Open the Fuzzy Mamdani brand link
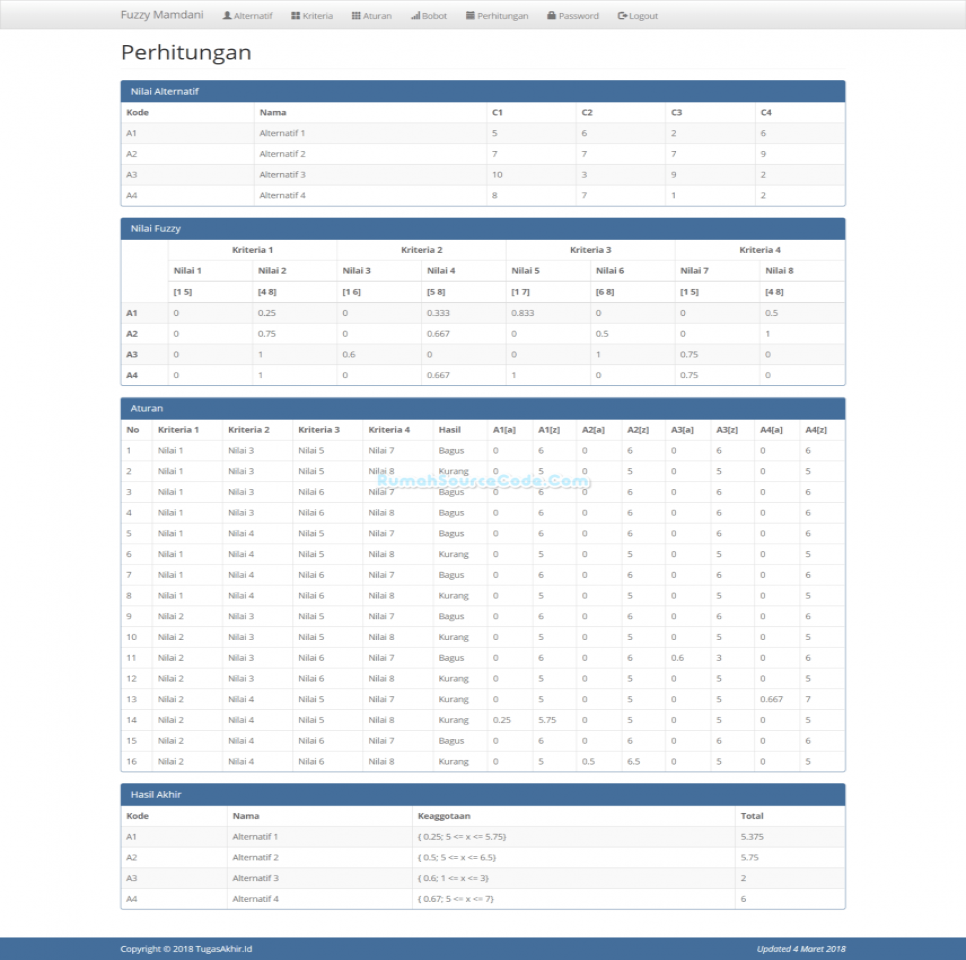This screenshot has height=960, width=966. point(162,15)
